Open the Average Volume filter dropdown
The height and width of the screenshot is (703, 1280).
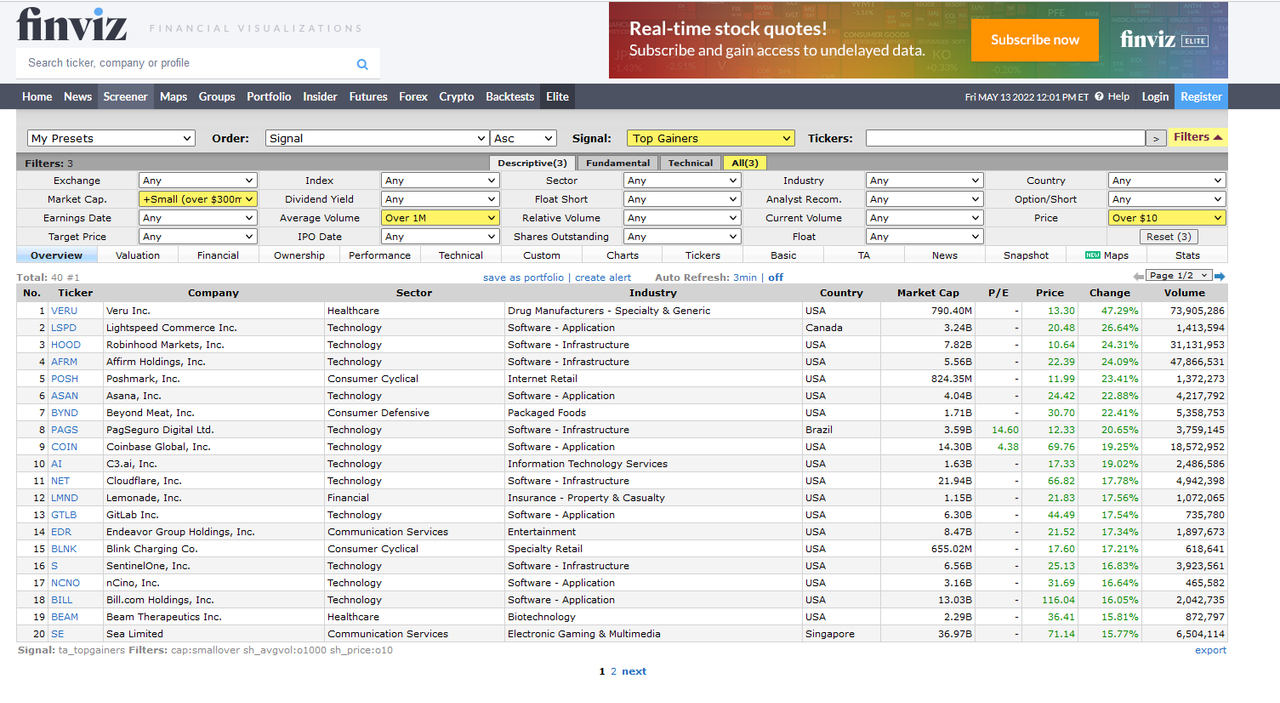tap(440, 218)
